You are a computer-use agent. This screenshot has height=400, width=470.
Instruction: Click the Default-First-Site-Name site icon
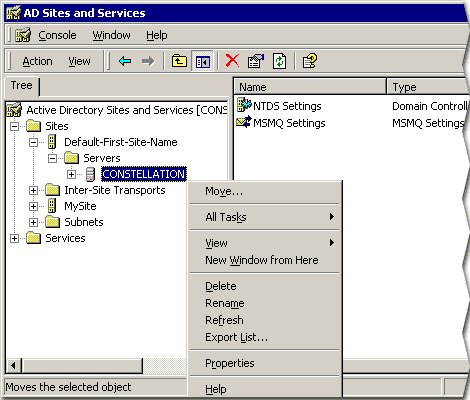(52, 142)
